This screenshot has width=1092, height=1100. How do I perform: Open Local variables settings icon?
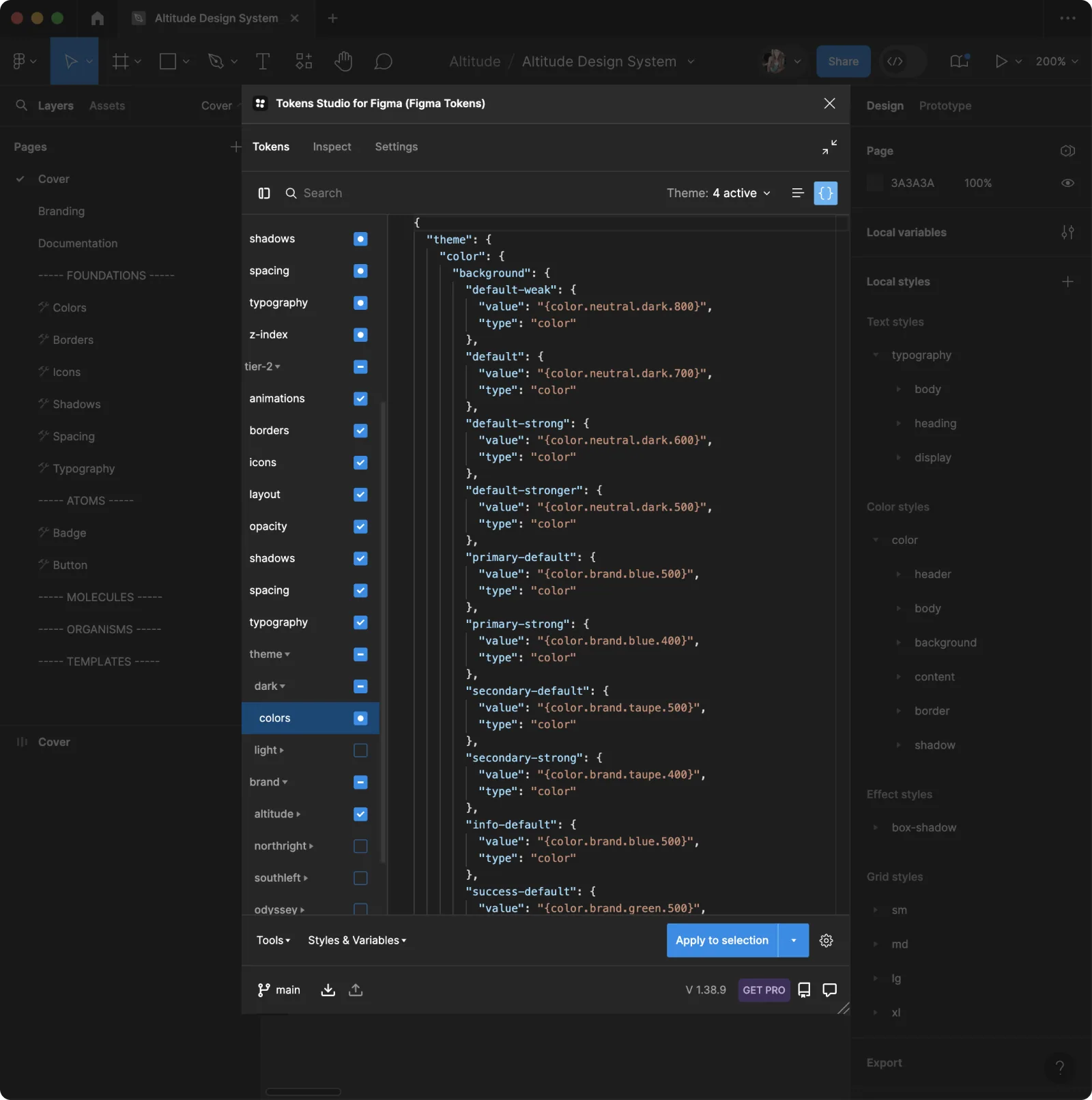click(x=1067, y=233)
